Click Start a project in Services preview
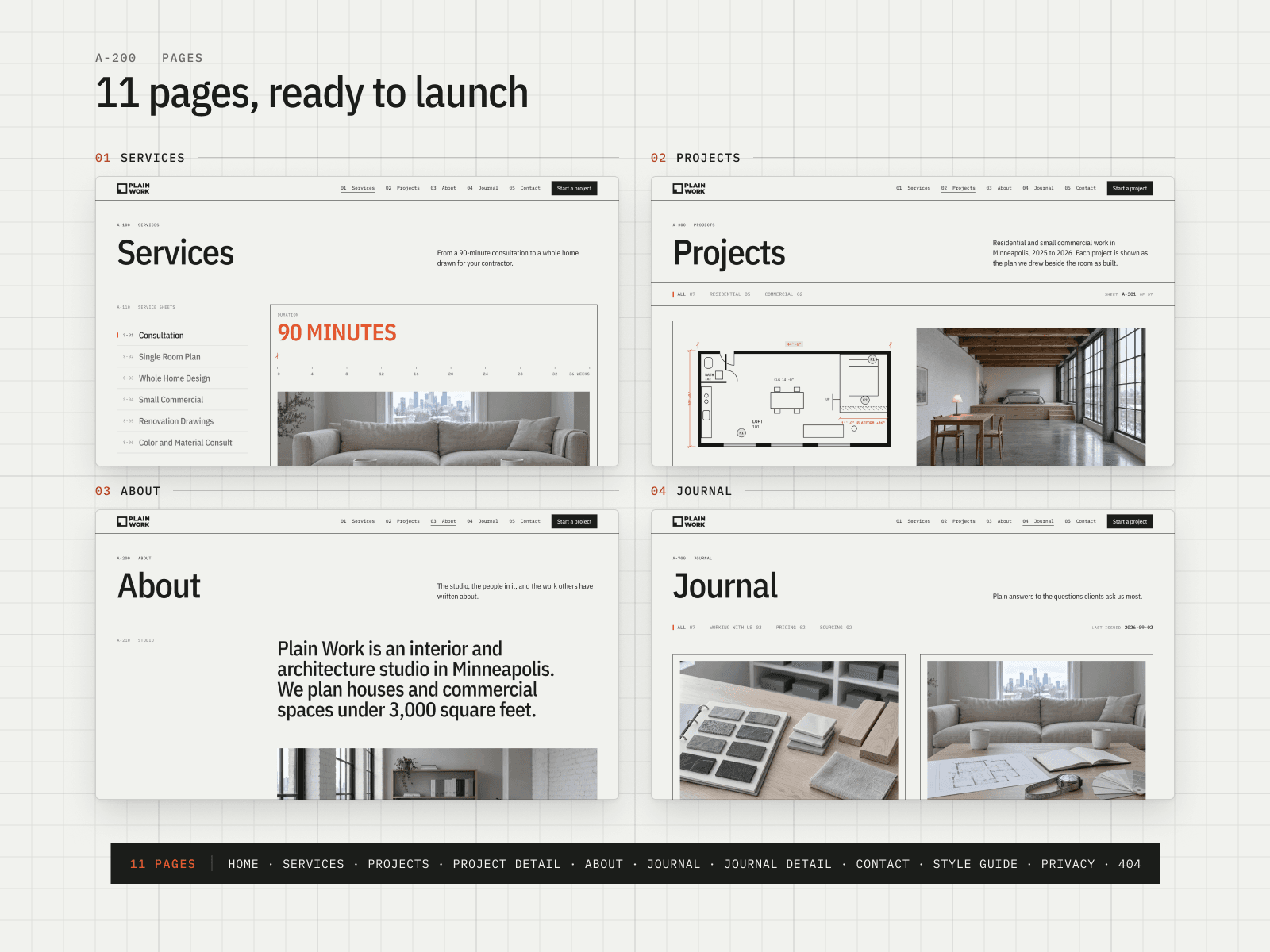The height and width of the screenshot is (952, 1270). coord(574,188)
